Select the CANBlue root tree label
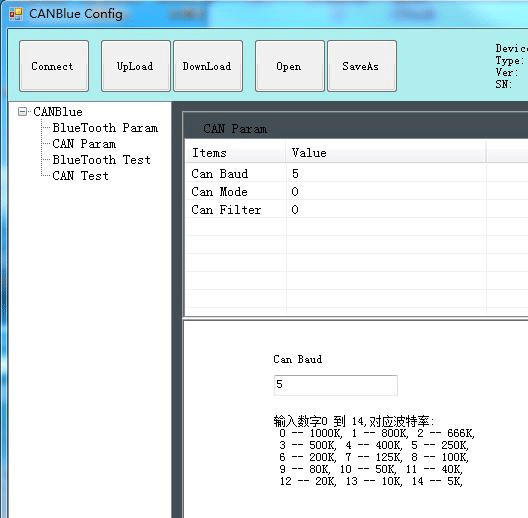Image resolution: width=528 pixels, height=518 pixels. [58, 112]
